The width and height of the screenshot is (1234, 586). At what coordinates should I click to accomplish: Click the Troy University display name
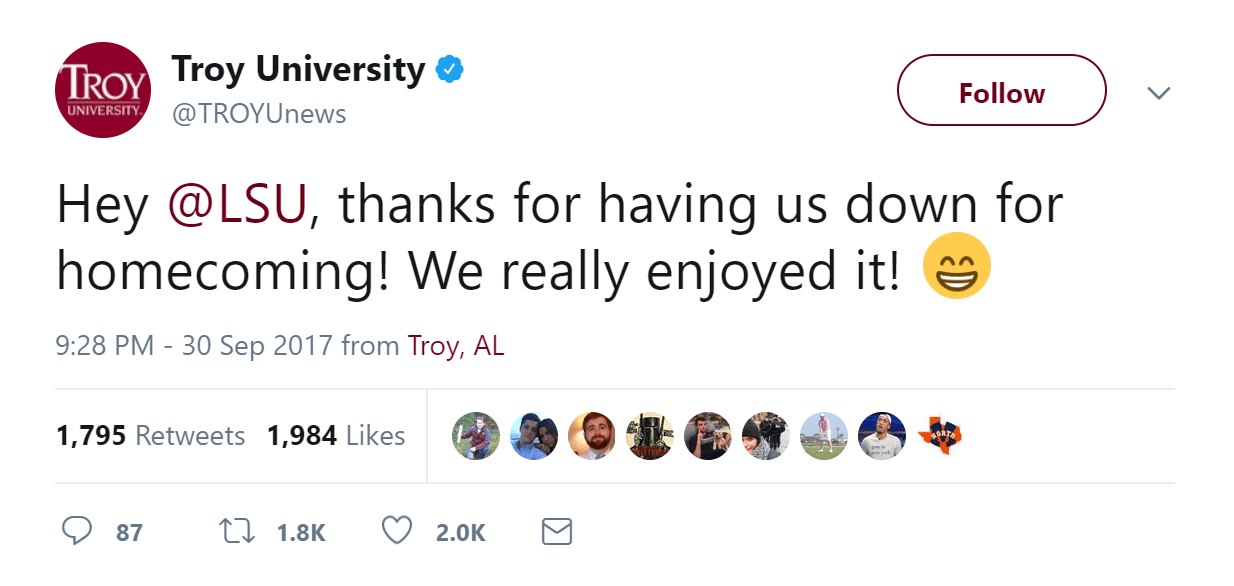298,70
